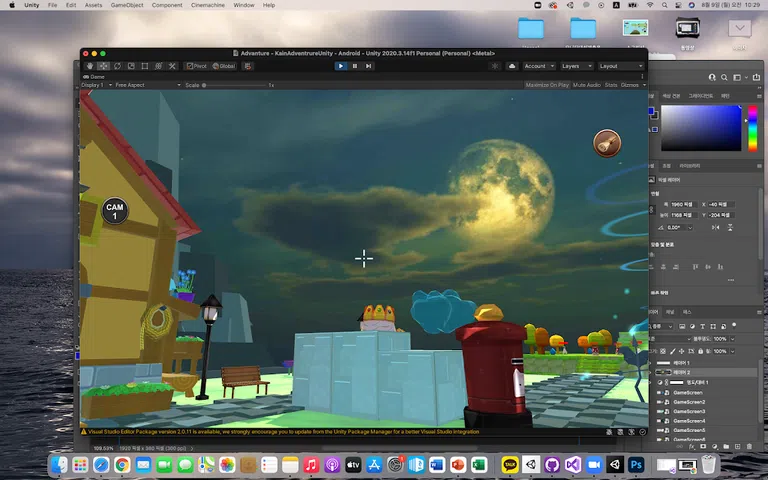The width and height of the screenshot is (768, 480).
Task: Open the Layers dropdown in Unity
Action: (x=574, y=66)
